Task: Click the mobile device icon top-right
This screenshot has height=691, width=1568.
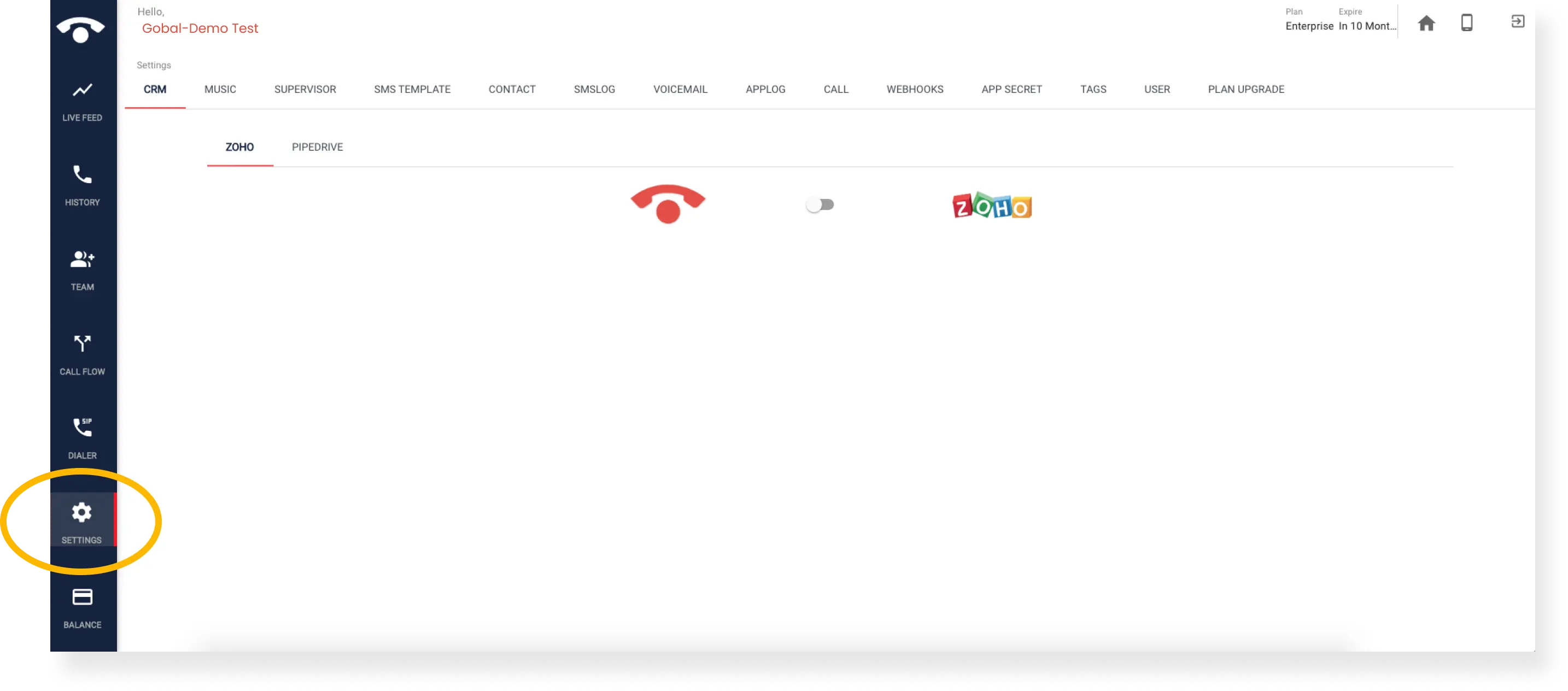Action: [x=1469, y=22]
